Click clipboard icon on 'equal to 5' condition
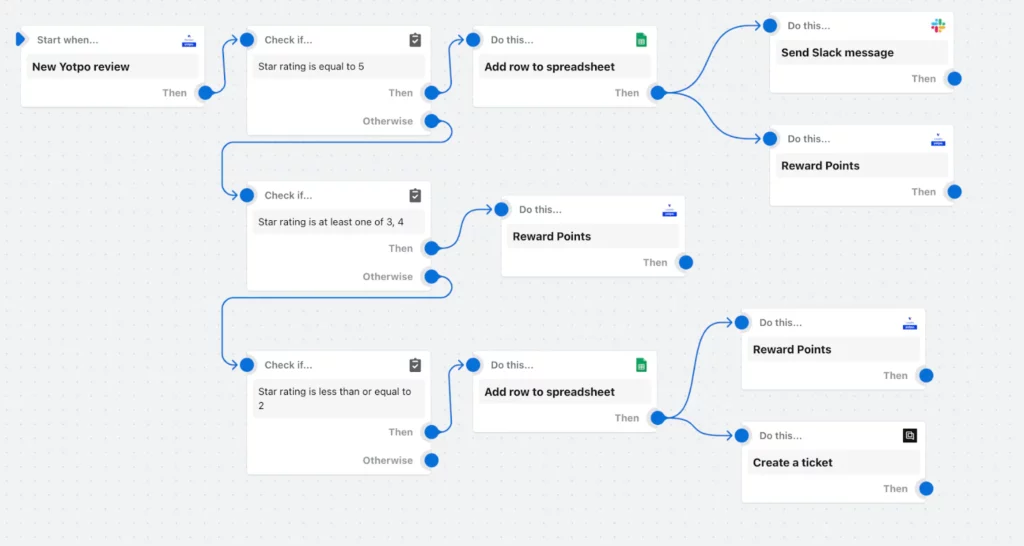Viewport: 1024px width, 546px height. click(415, 40)
